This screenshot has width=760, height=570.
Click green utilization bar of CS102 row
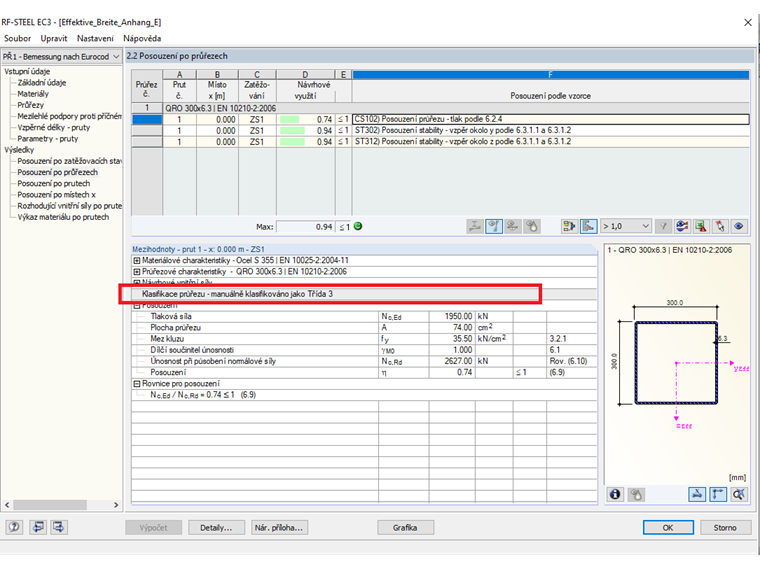pos(290,119)
